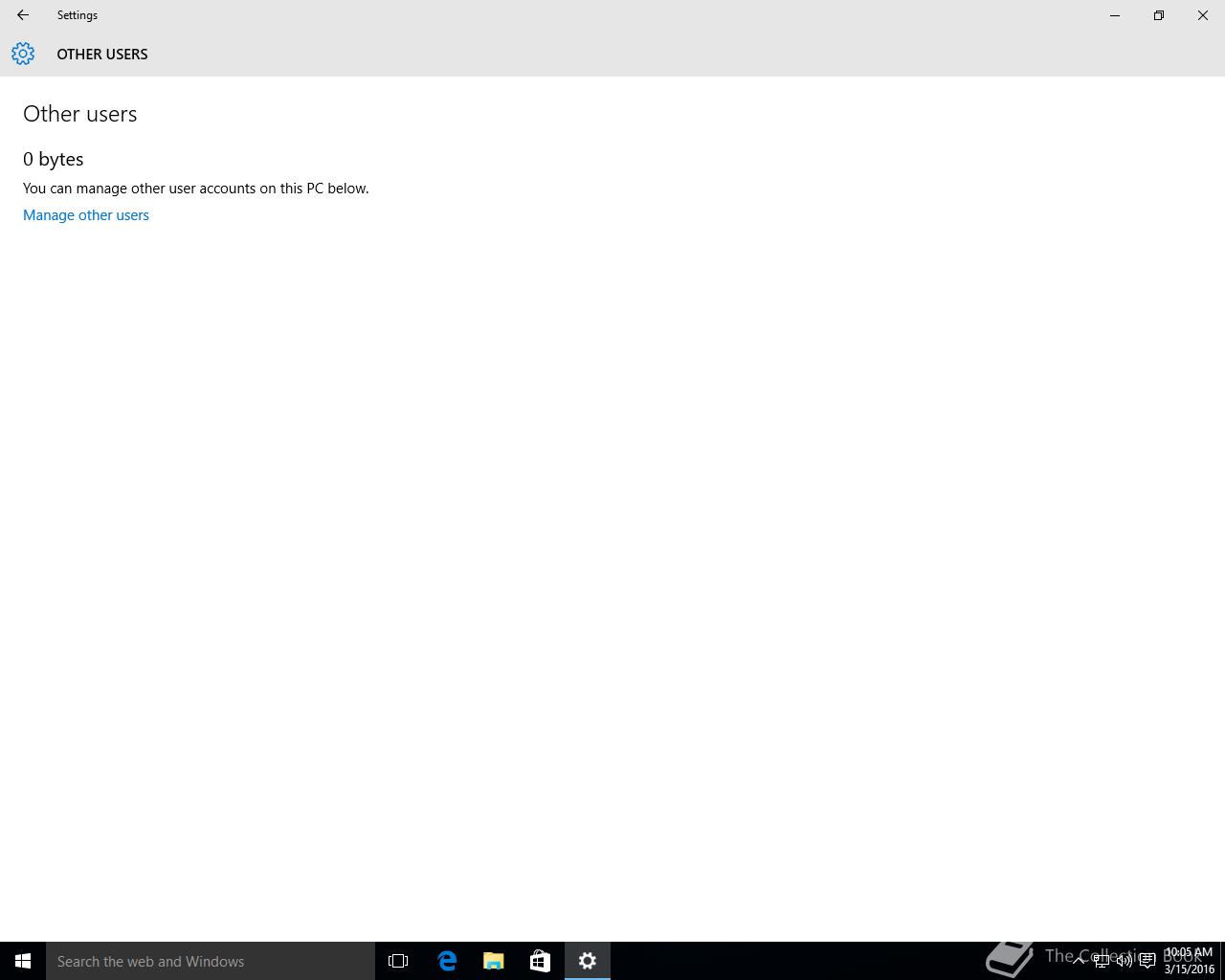The height and width of the screenshot is (980, 1225).
Task: Show hidden system tray icons
Action: pos(1079,961)
